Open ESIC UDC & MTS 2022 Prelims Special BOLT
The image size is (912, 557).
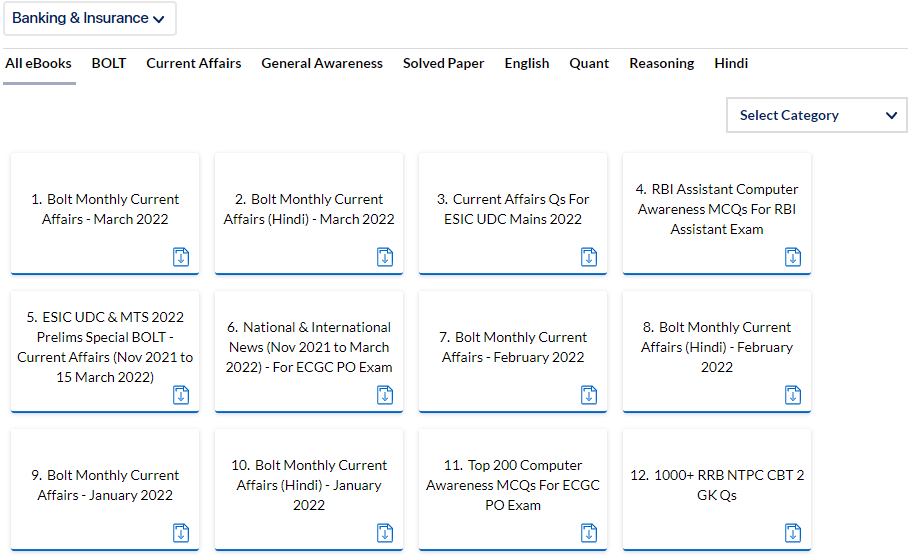coord(105,347)
